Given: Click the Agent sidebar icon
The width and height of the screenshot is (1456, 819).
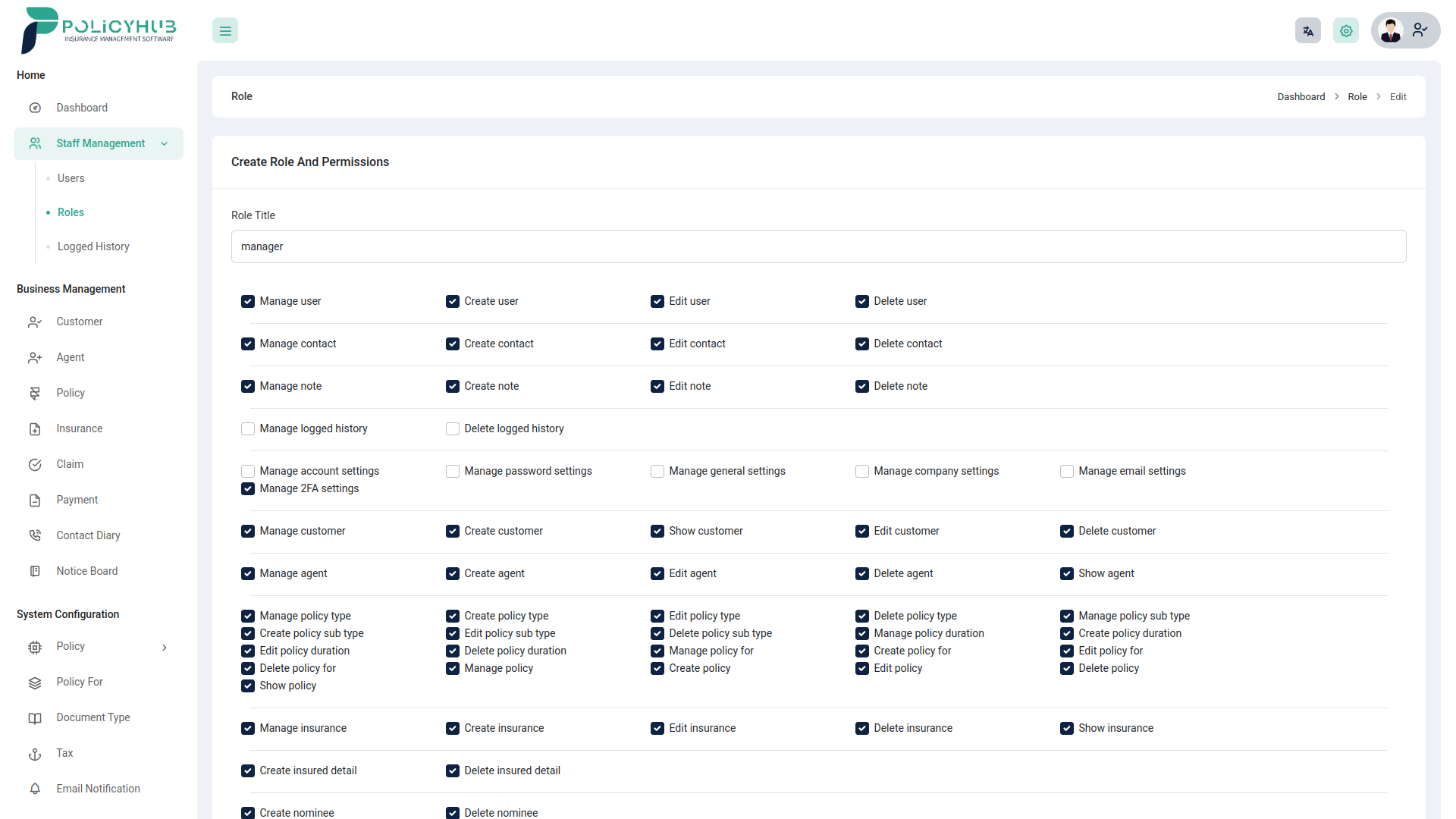Looking at the screenshot, I should pyautogui.click(x=35, y=357).
